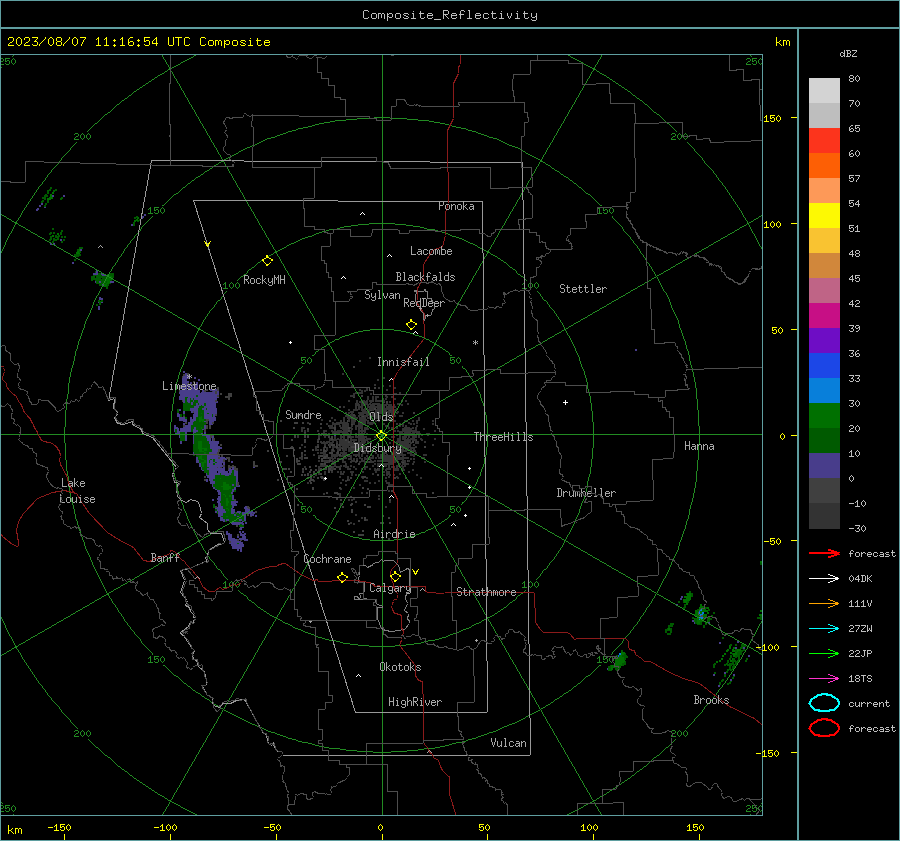900x841 pixels.
Task: Click the HighRiver town label
Action: coord(415,702)
